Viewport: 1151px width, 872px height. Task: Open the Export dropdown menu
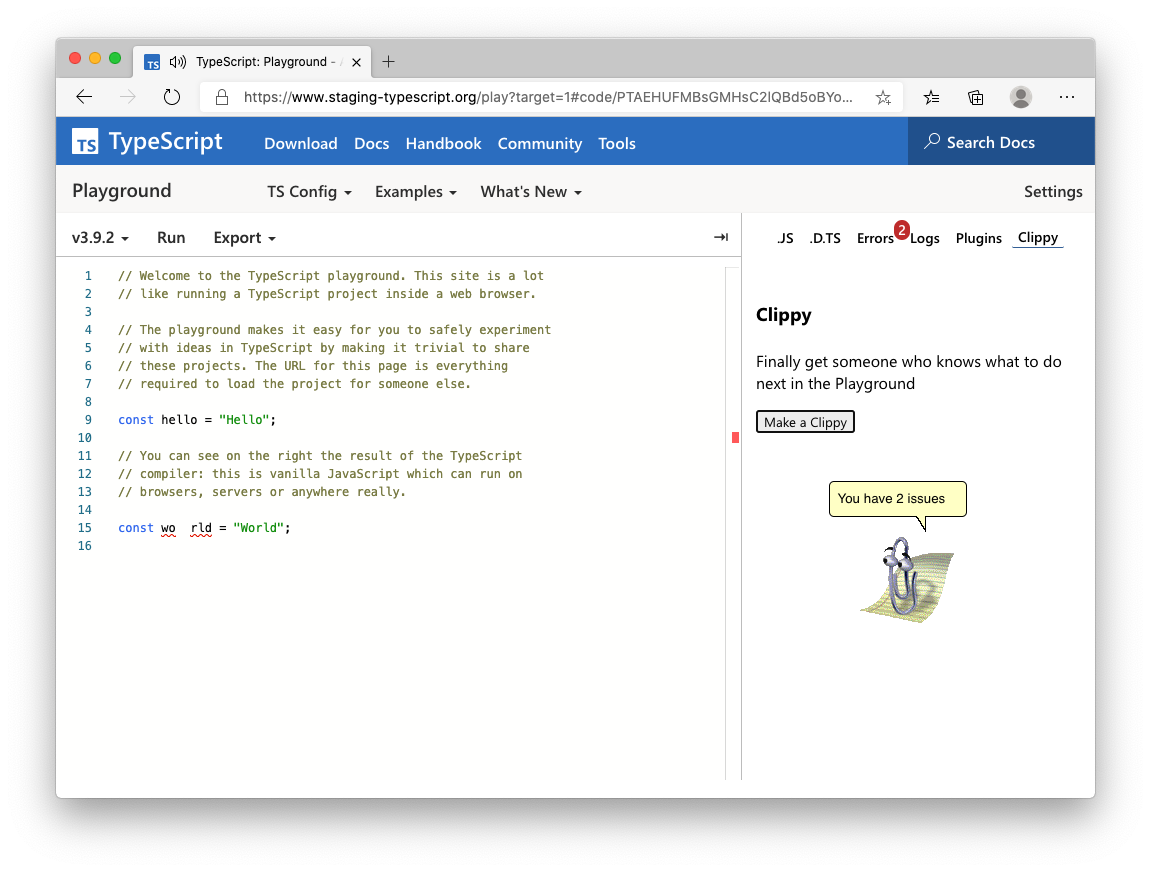[244, 238]
